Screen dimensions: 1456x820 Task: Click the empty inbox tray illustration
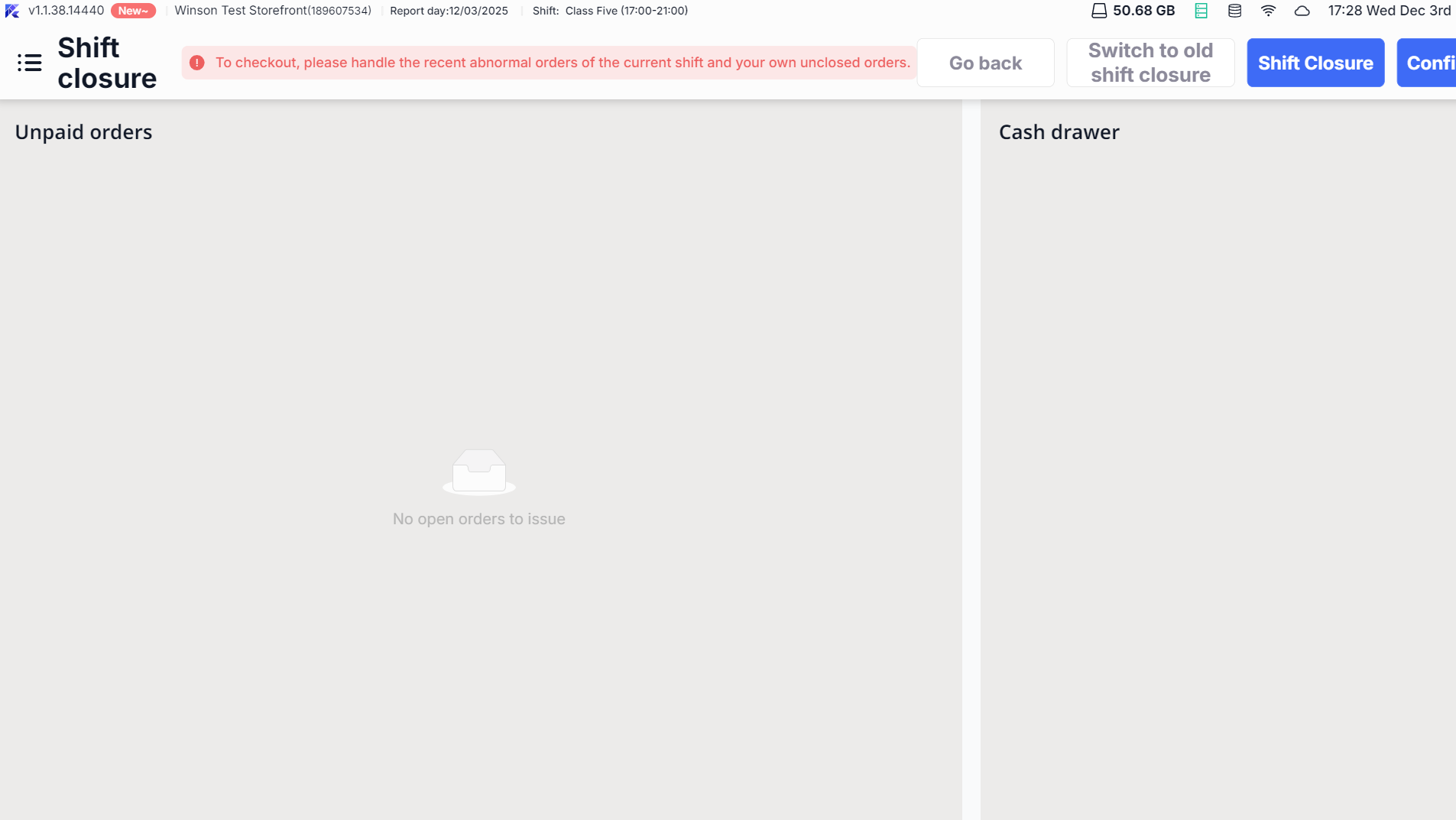[479, 472]
